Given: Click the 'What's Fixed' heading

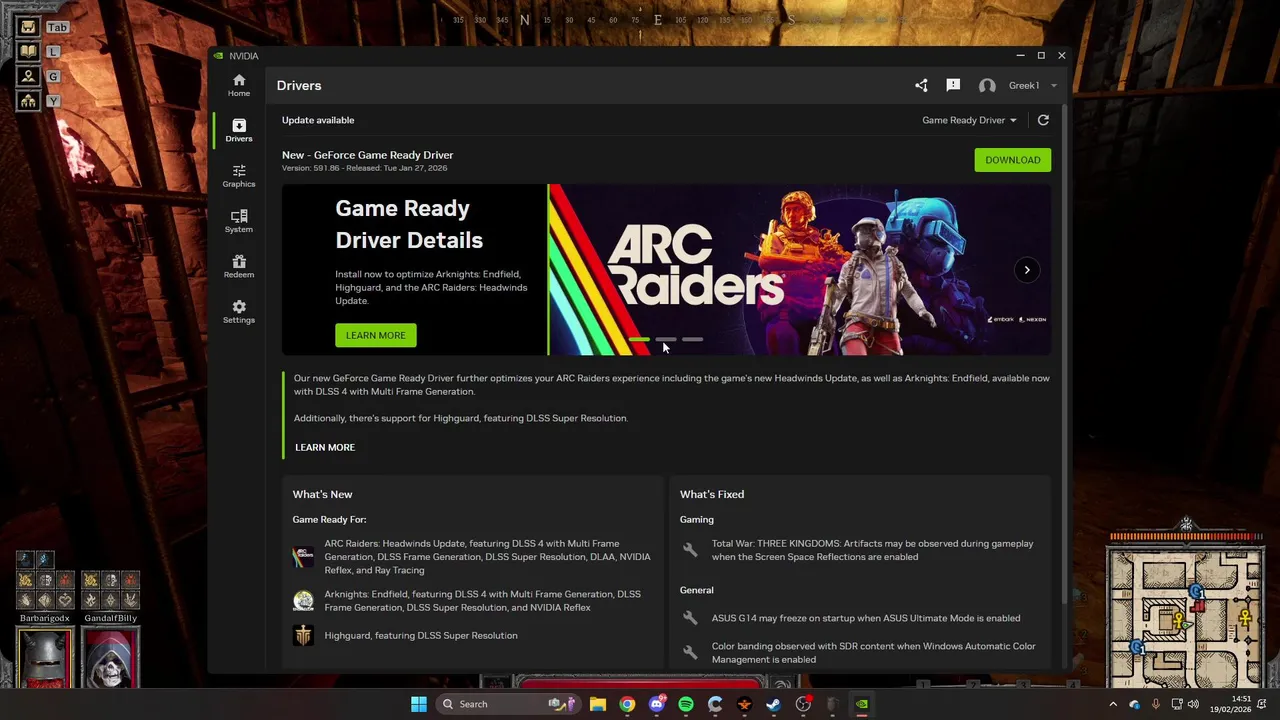Looking at the screenshot, I should (x=712, y=494).
